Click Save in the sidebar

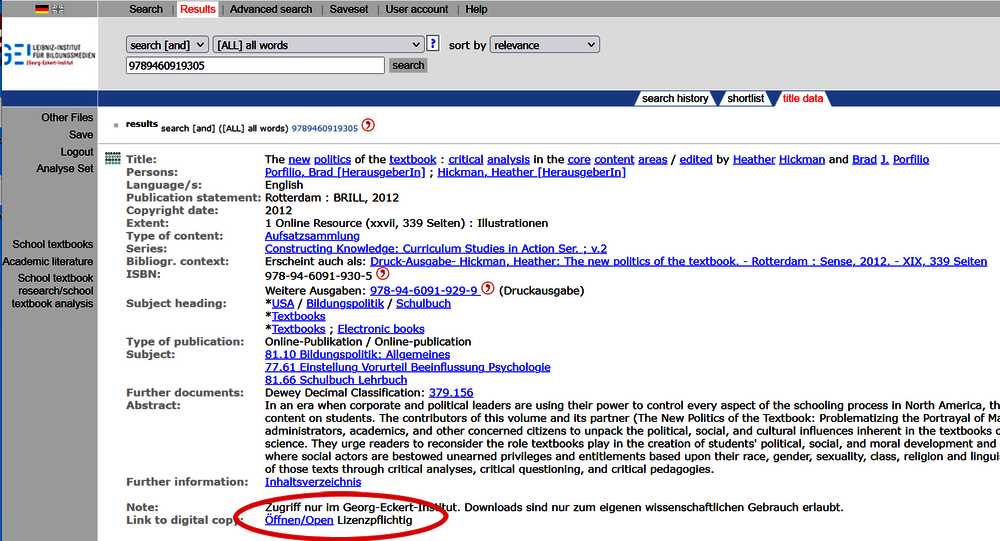81,135
